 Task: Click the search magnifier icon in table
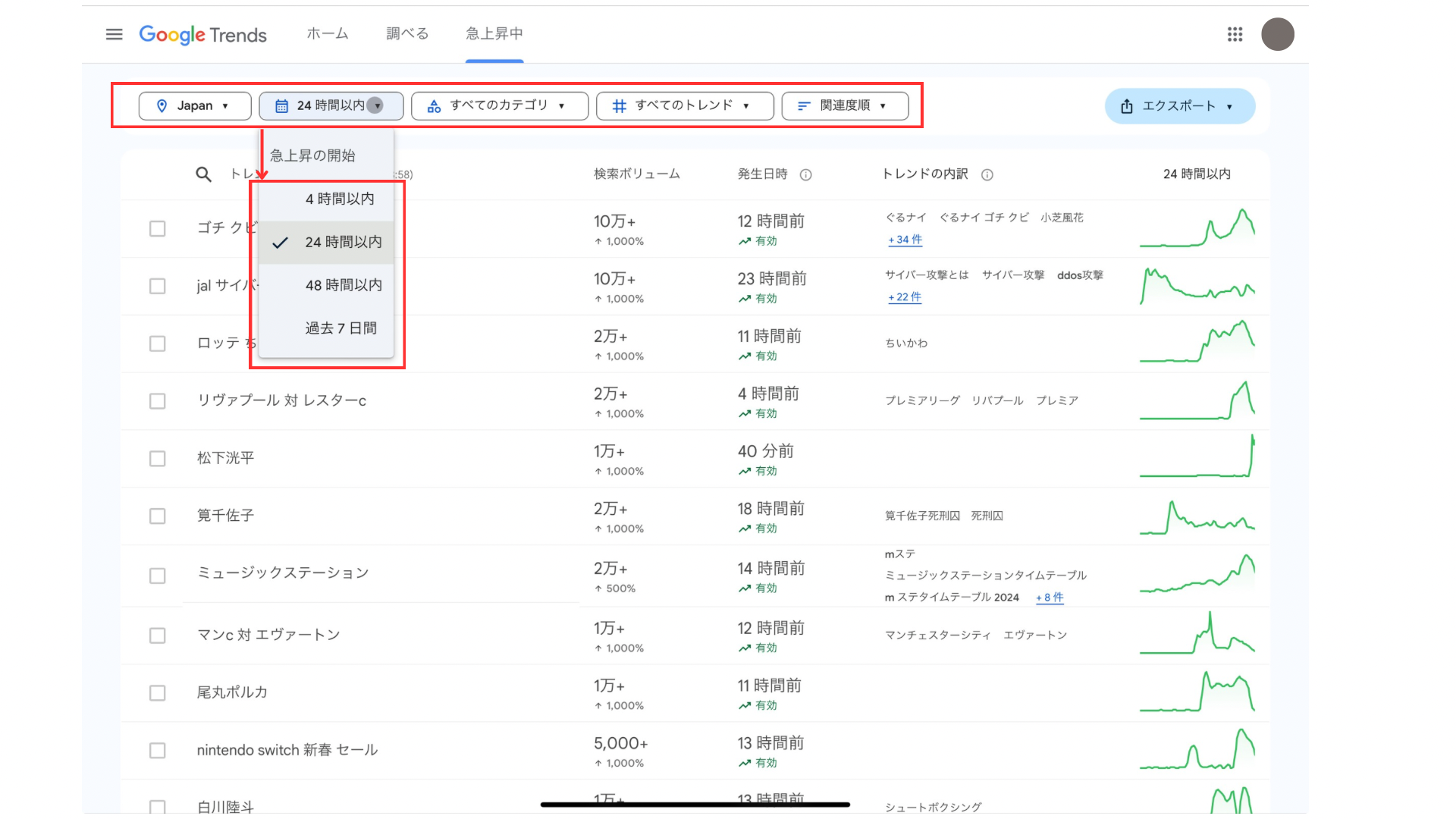pos(203,174)
